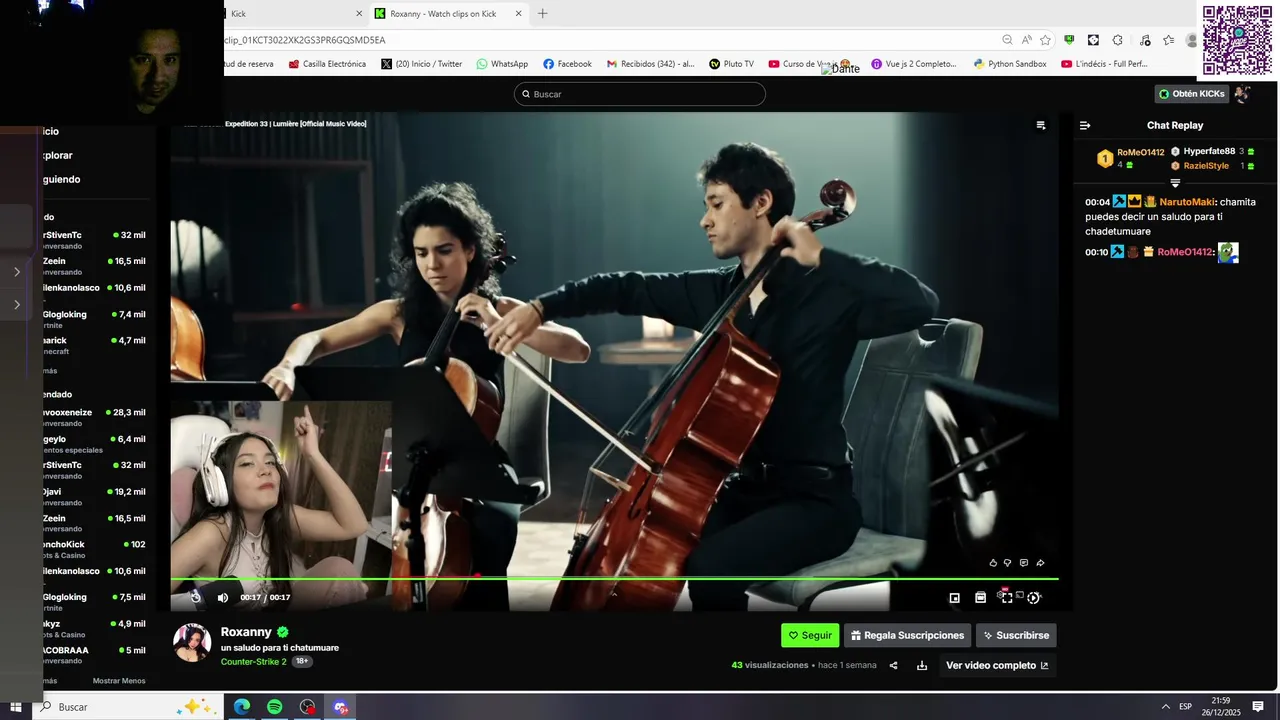The height and width of the screenshot is (720, 1280).
Task: Add this page to favorites with star icon
Action: click(x=1045, y=40)
